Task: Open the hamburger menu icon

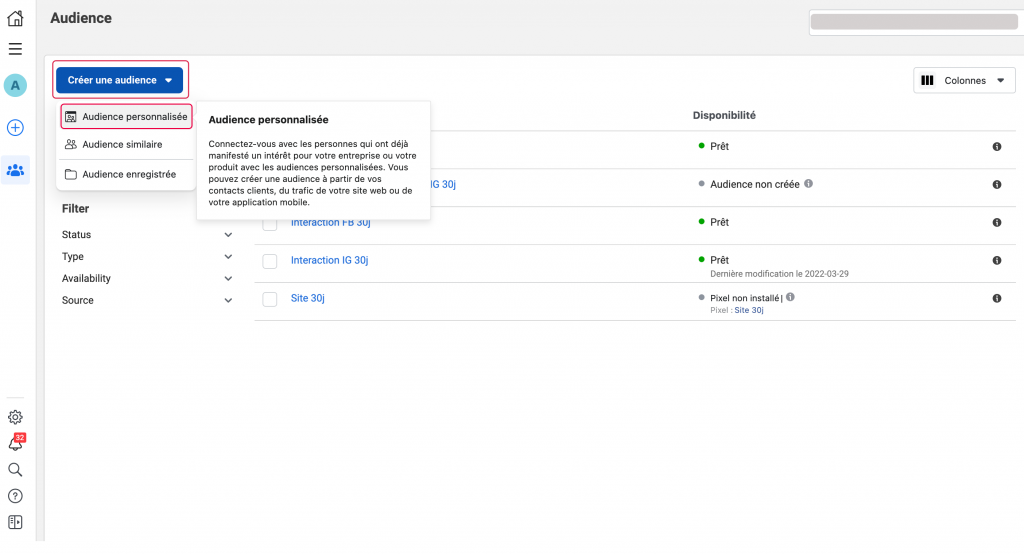Action: [x=15, y=49]
